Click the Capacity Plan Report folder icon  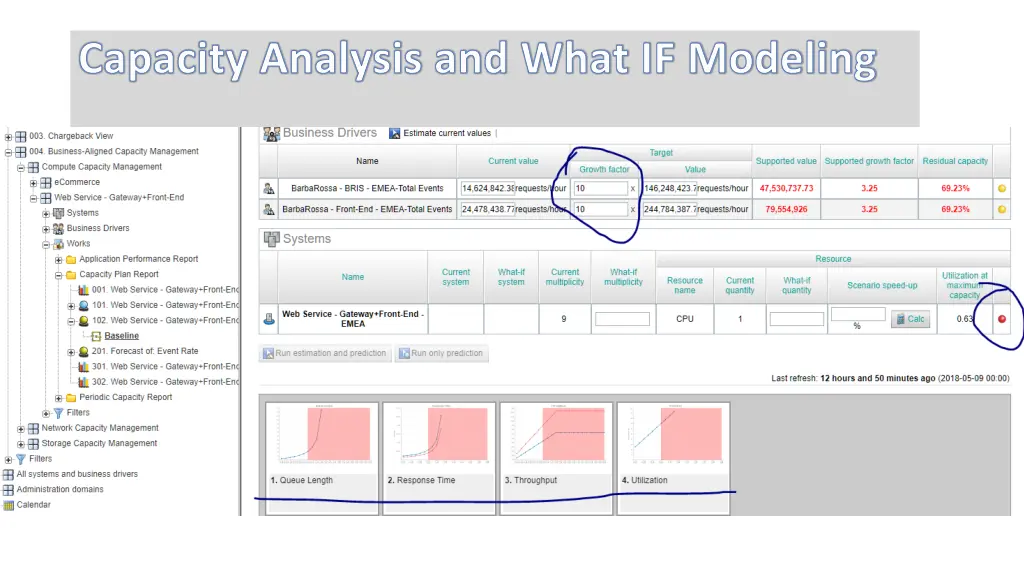(71, 274)
